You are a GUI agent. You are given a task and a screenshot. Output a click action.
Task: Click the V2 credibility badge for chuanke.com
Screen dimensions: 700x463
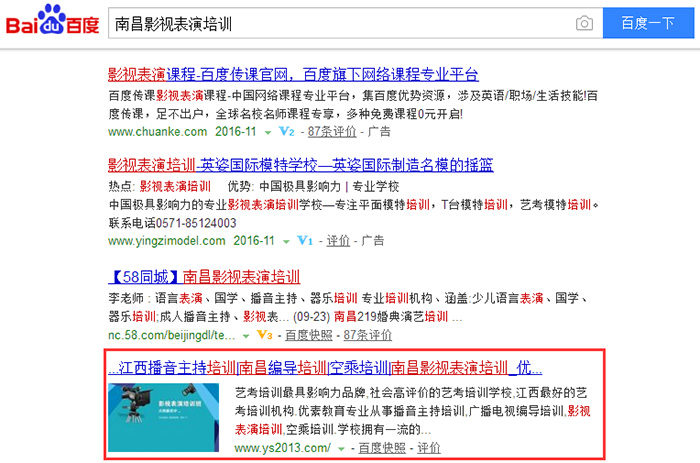286,131
